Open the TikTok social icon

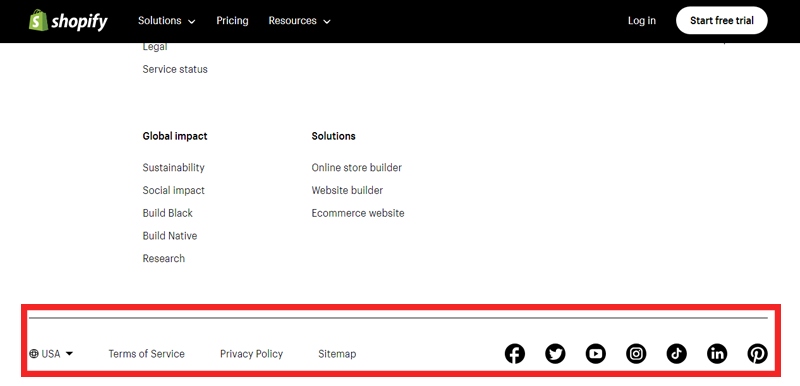677,353
